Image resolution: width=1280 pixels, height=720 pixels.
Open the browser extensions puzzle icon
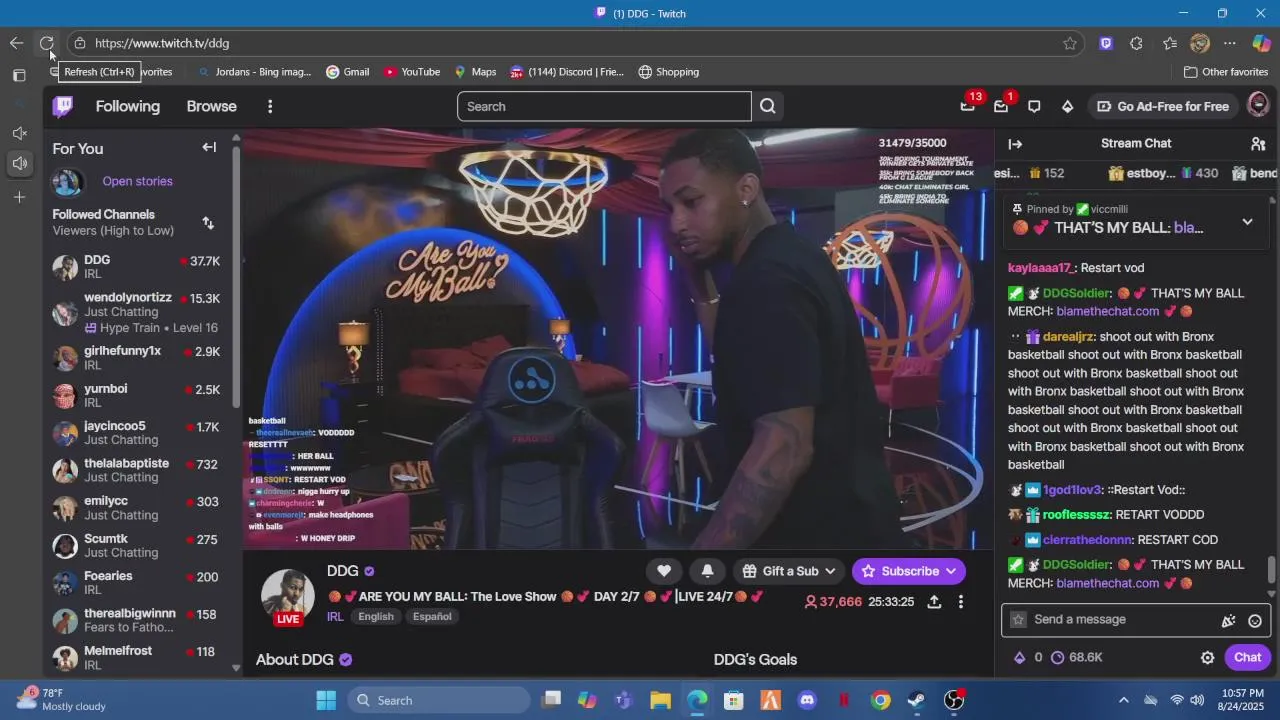pos(1136,43)
